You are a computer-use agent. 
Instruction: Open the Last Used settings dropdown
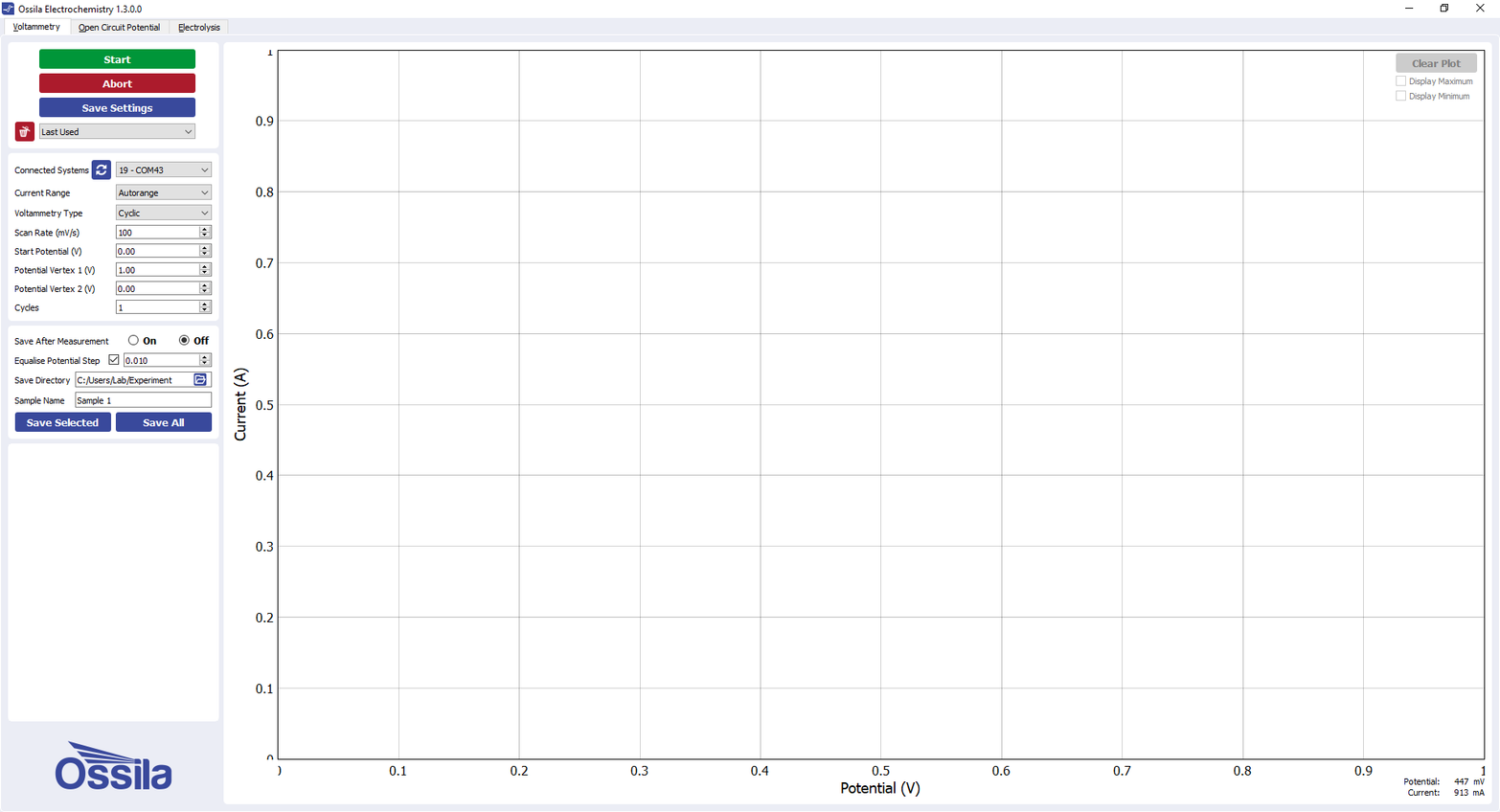pos(117,132)
